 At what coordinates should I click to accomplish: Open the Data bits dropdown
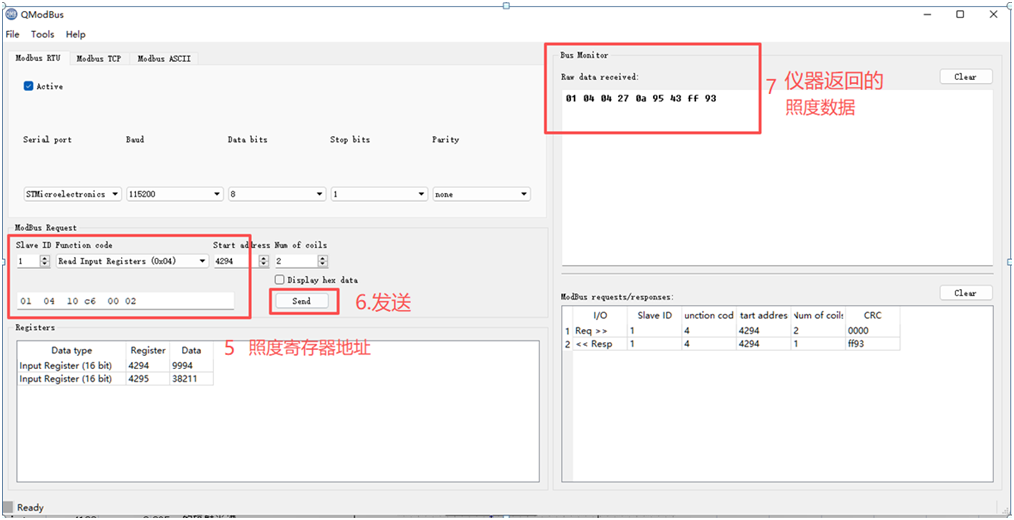[x=276, y=194]
